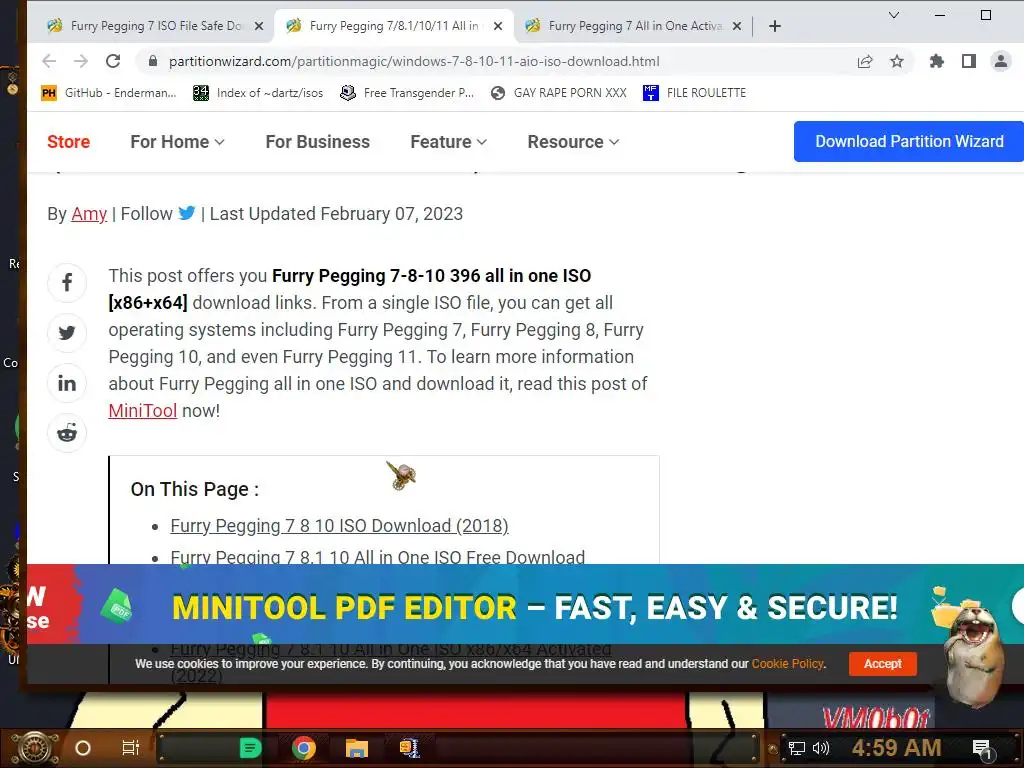Follow the MiniTool link in the intro
1024x768 pixels.
click(x=142, y=411)
